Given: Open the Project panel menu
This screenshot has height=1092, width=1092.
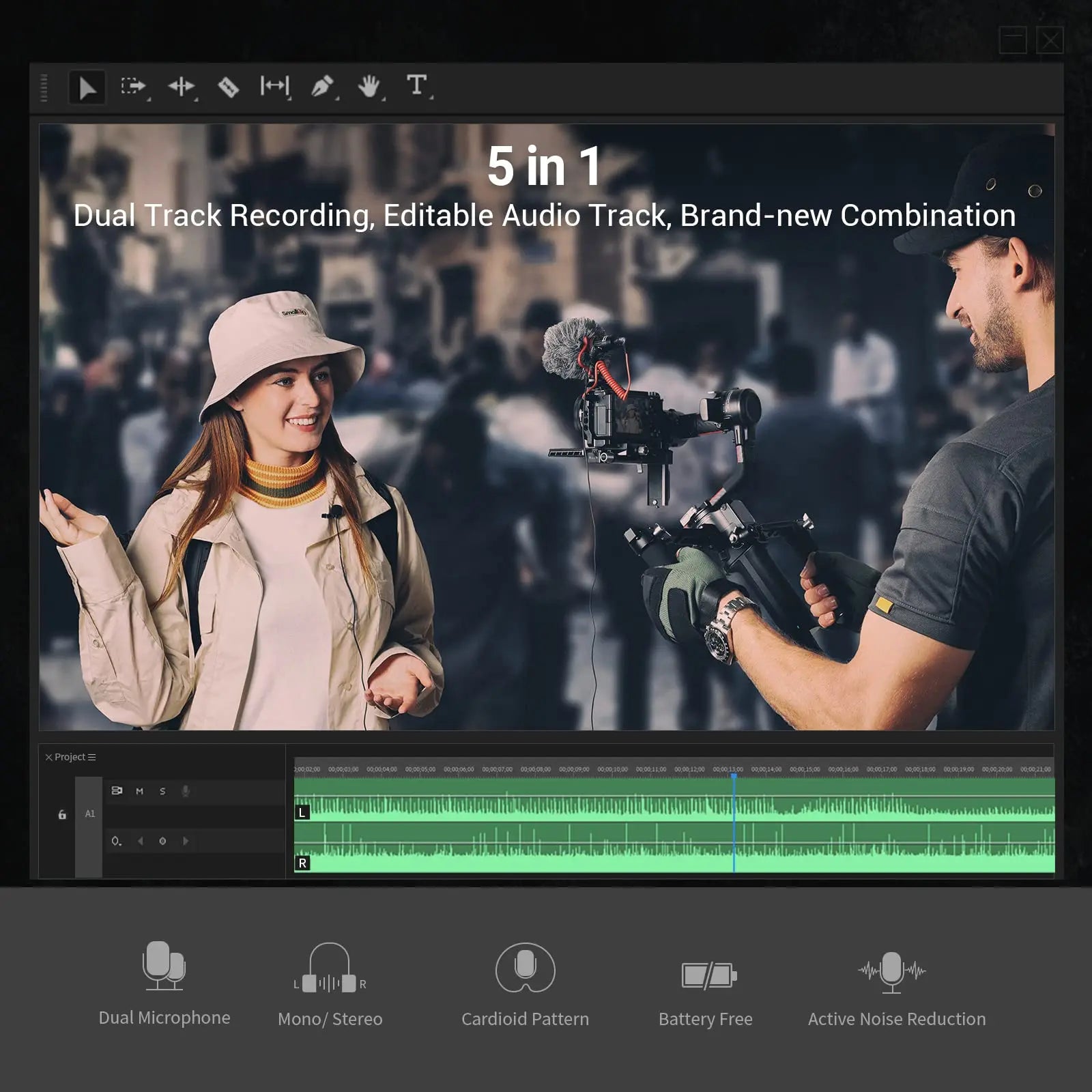Looking at the screenshot, I should click(93, 758).
